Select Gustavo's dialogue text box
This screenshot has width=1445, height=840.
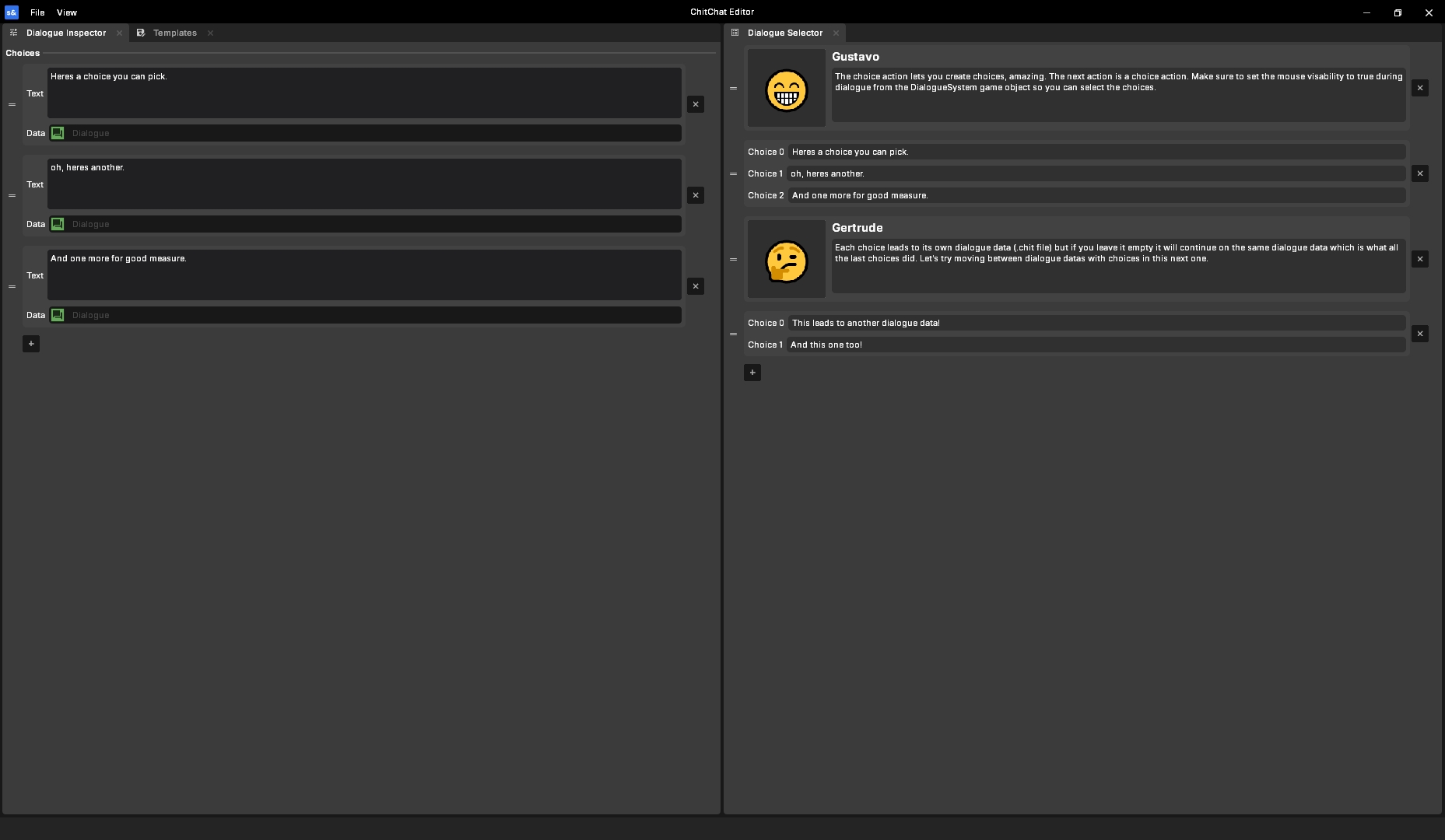point(1119,95)
